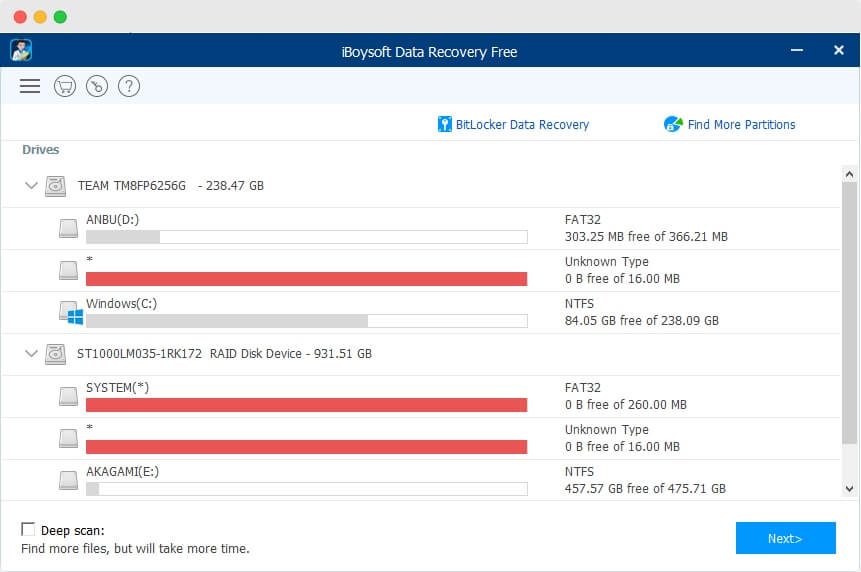The image size is (861, 572).
Task: Click TEAM TM8FP6256G disk icon
Action: pos(55,186)
